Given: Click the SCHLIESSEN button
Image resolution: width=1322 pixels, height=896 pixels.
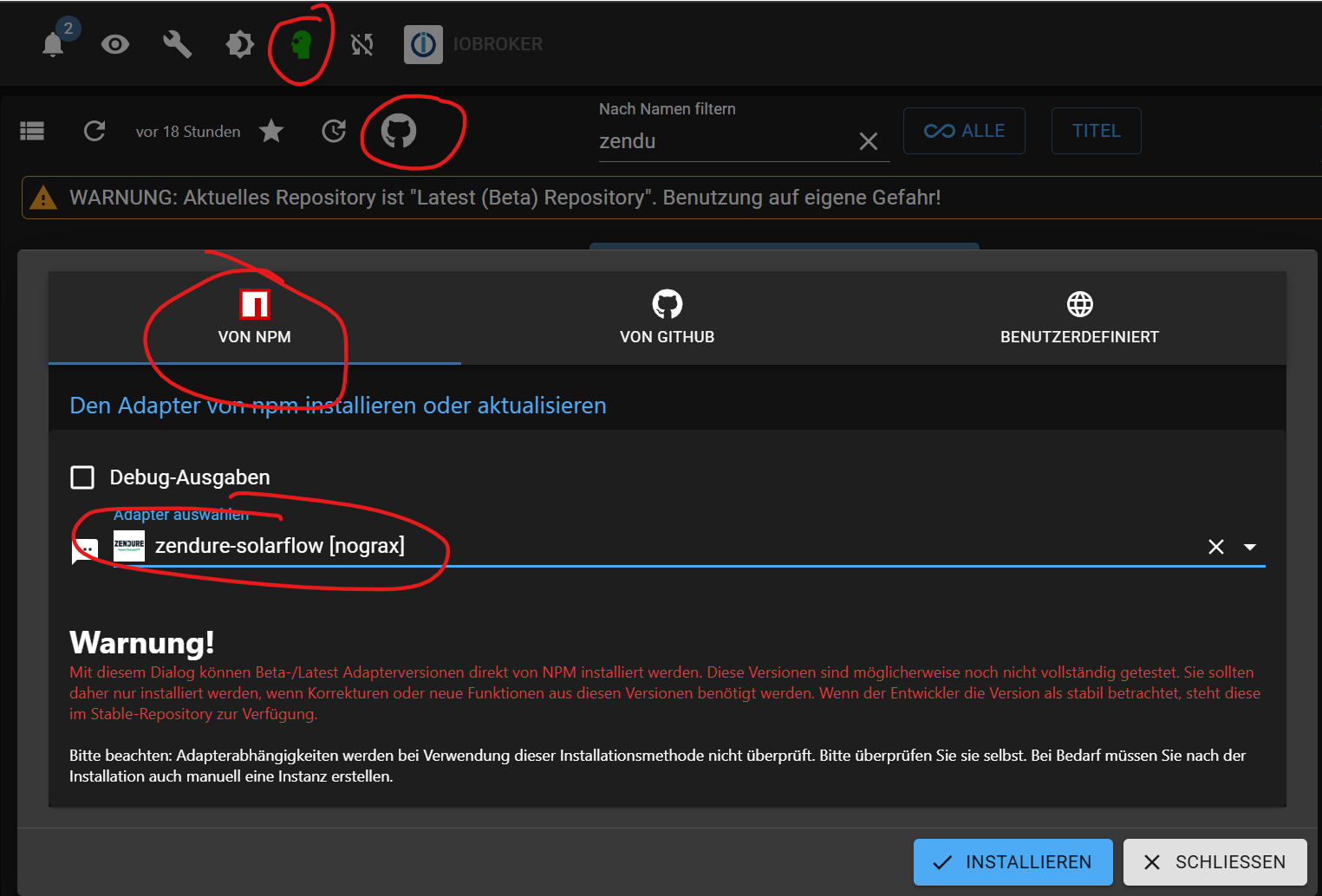Looking at the screenshot, I should pyautogui.click(x=1215, y=862).
